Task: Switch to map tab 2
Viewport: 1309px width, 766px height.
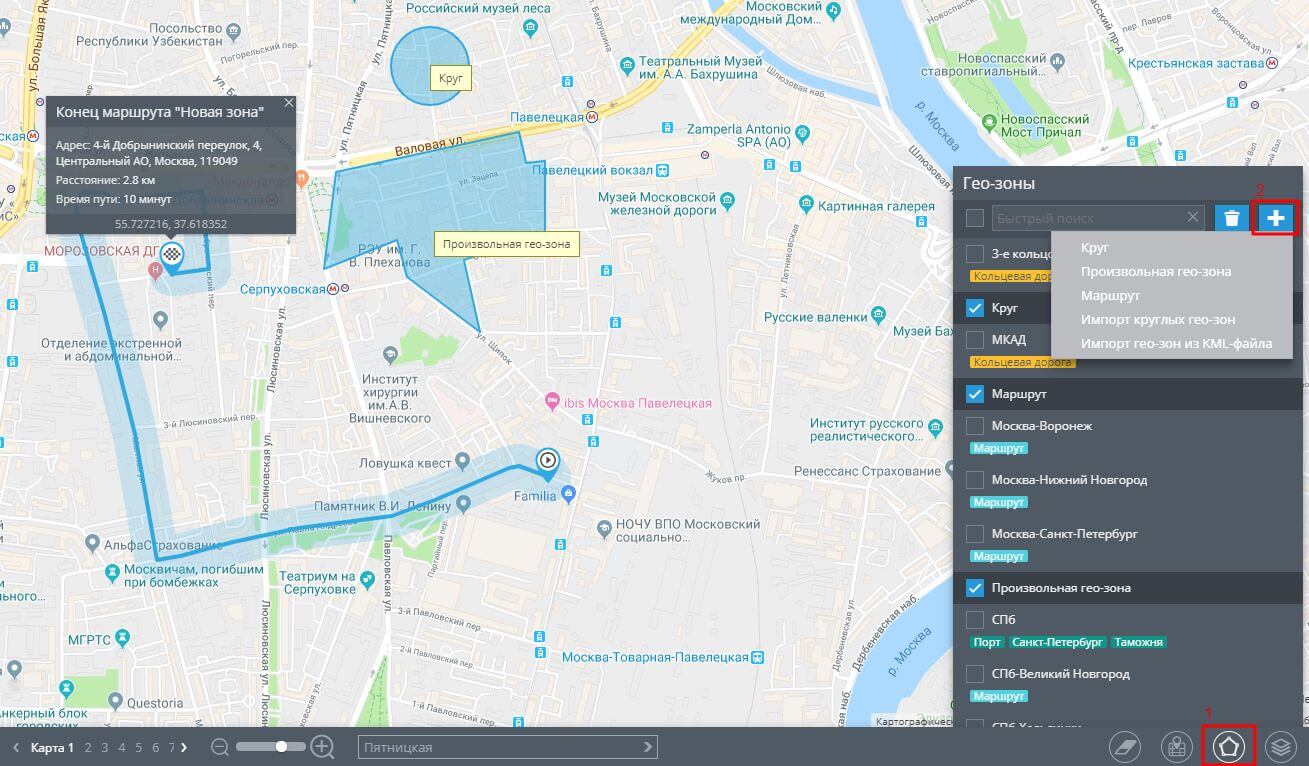Action: tap(88, 748)
